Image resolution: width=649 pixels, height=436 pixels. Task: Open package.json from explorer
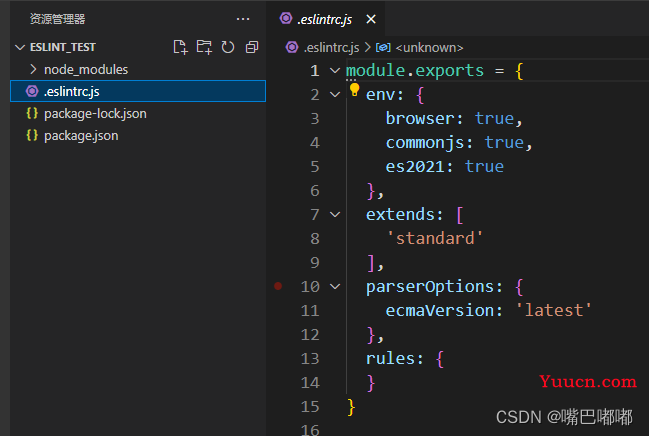(81, 136)
